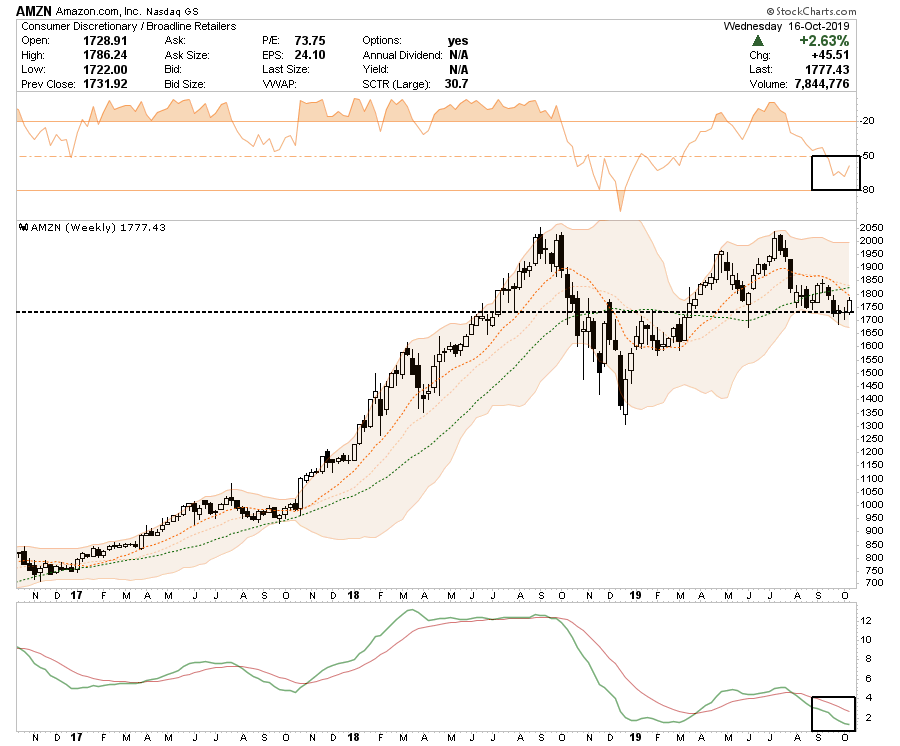Click the EPS value 24.10

(x=310, y=55)
